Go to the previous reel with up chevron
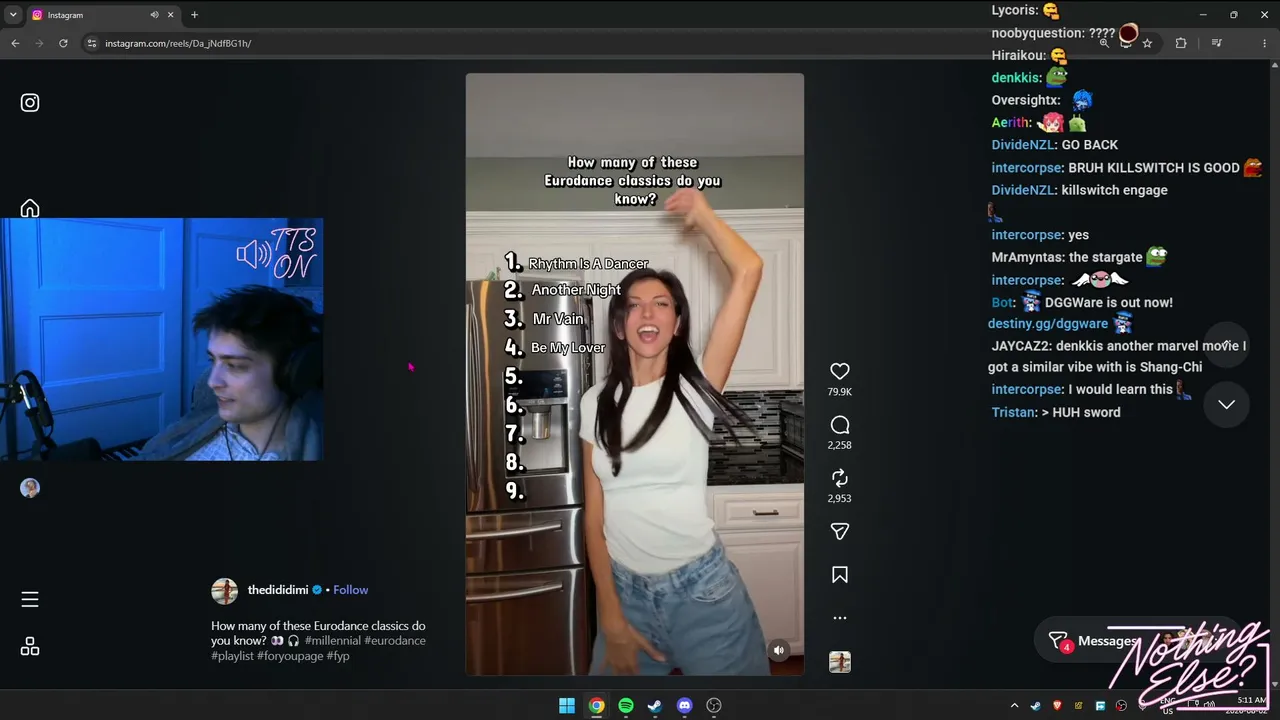 pyautogui.click(x=1227, y=344)
